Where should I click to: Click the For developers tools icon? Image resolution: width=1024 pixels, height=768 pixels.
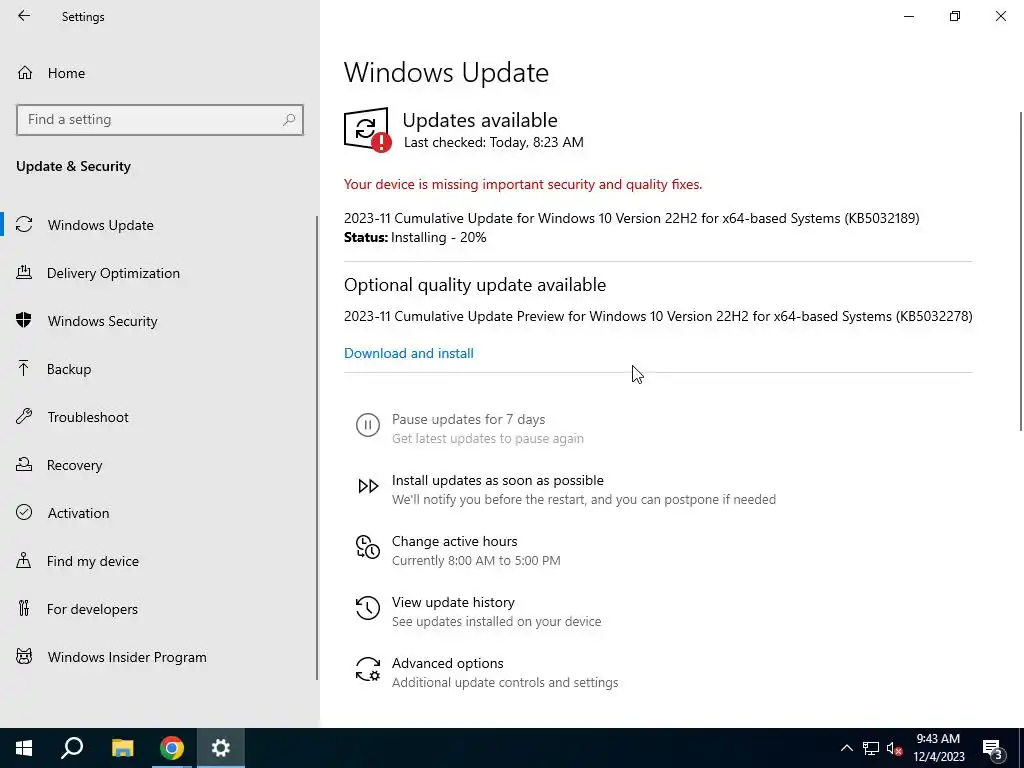(24, 609)
